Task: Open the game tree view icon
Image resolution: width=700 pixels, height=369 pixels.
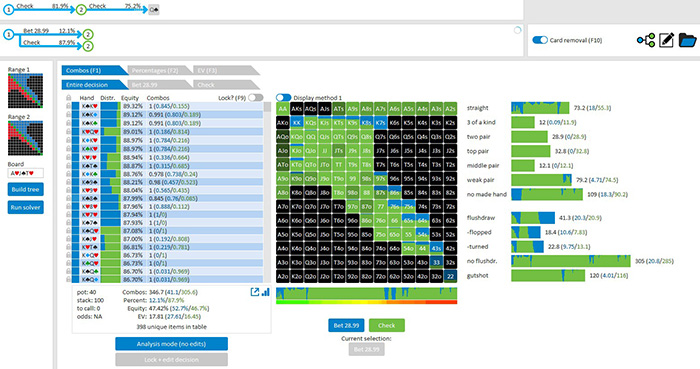Action: point(646,40)
